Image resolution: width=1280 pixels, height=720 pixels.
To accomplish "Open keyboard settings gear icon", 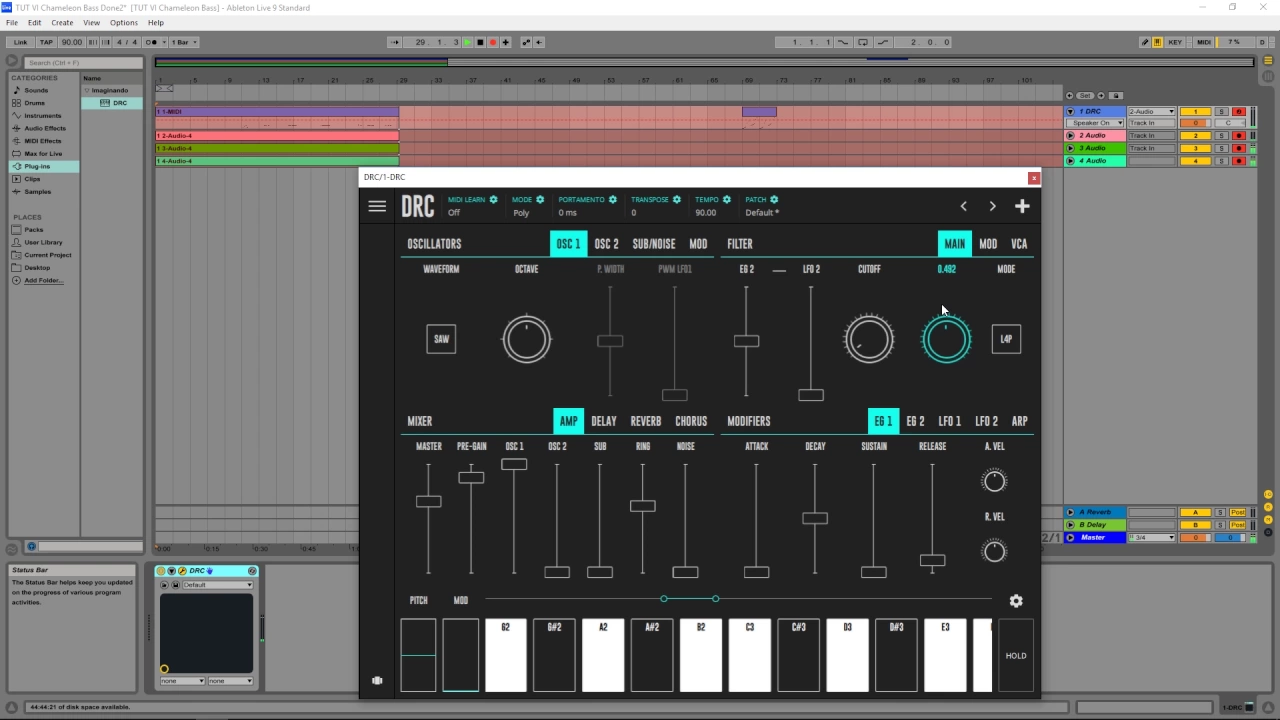I will tap(1016, 601).
